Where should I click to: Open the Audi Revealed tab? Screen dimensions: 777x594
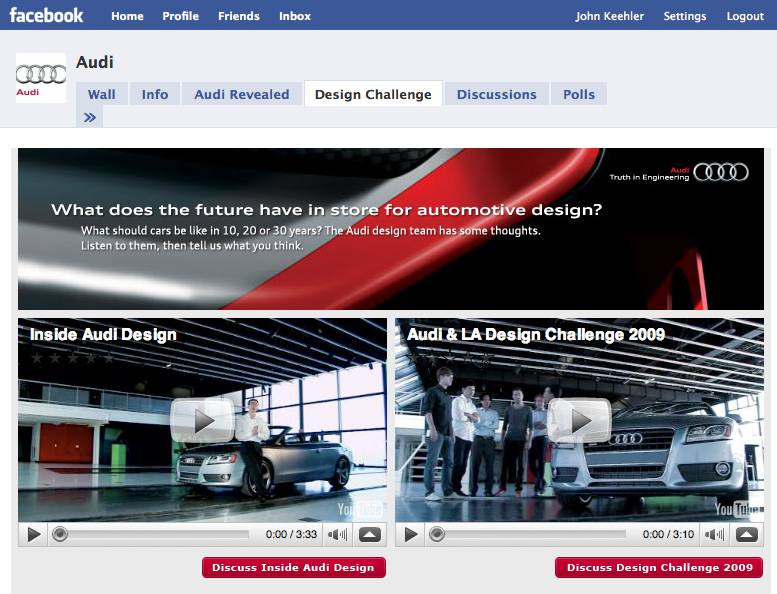click(242, 94)
